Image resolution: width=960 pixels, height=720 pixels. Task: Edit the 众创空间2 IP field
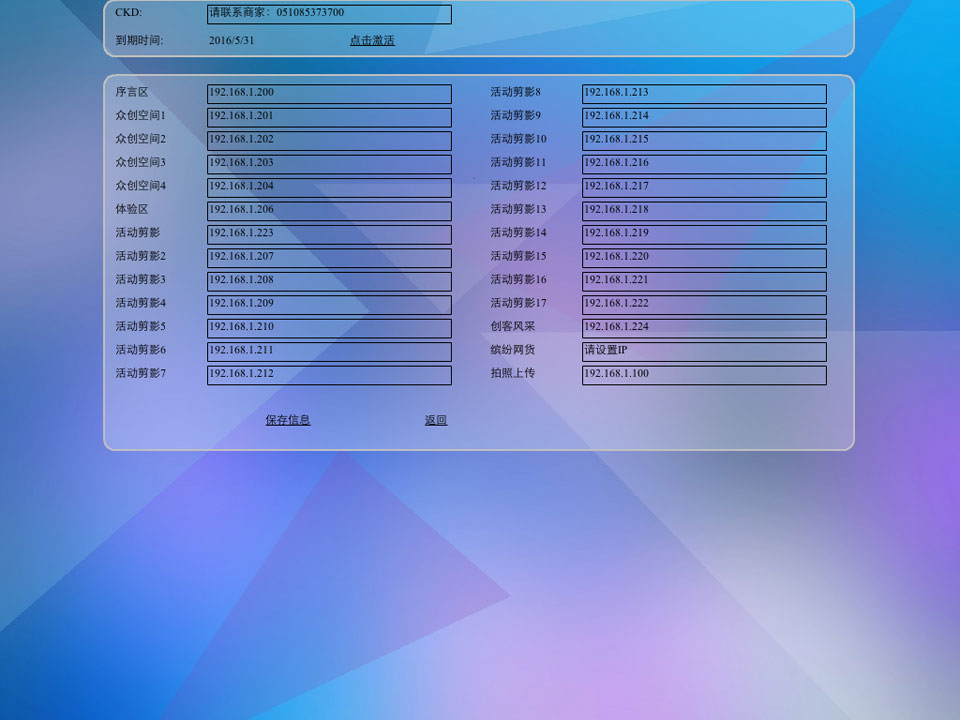329,141
